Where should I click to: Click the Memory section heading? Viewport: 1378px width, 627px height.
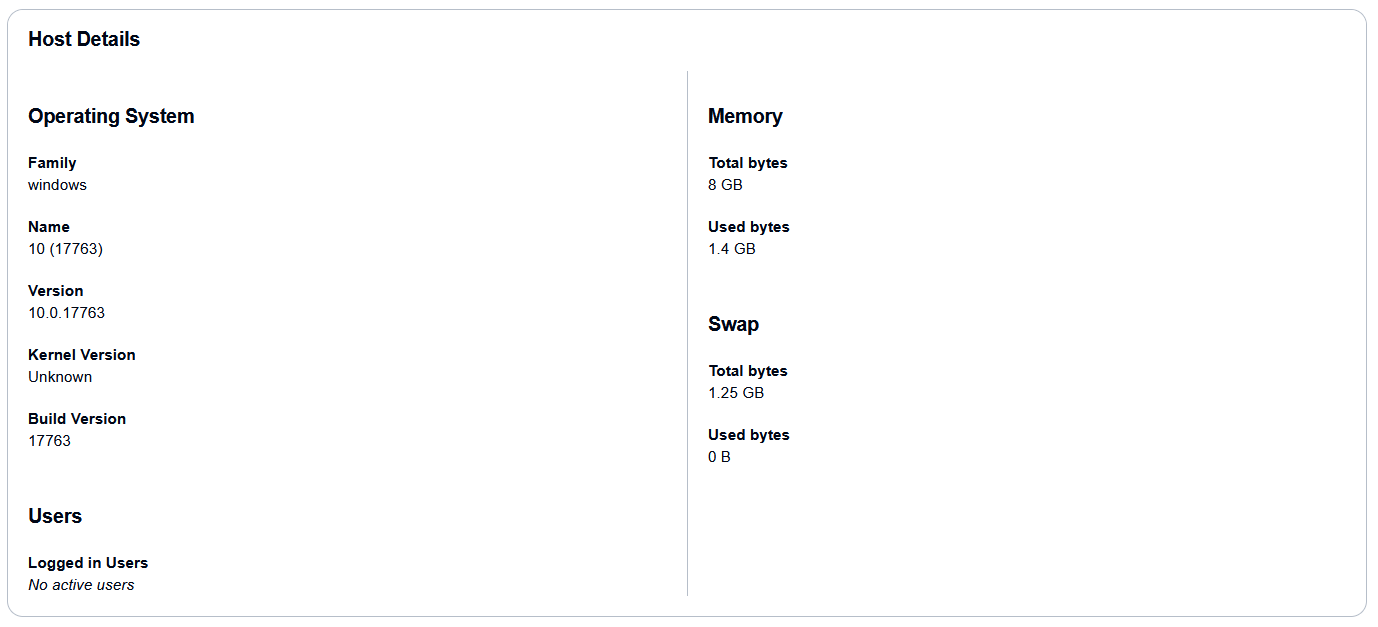[745, 116]
